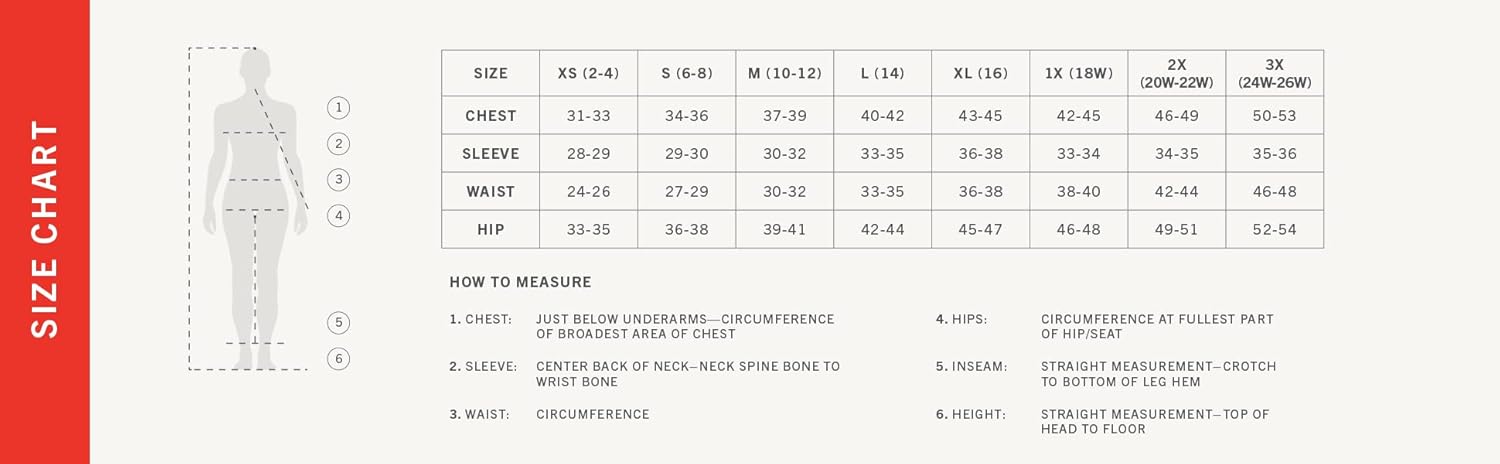Select the M (10-12) column header
Image resolution: width=1500 pixels, height=464 pixels.
click(784, 73)
